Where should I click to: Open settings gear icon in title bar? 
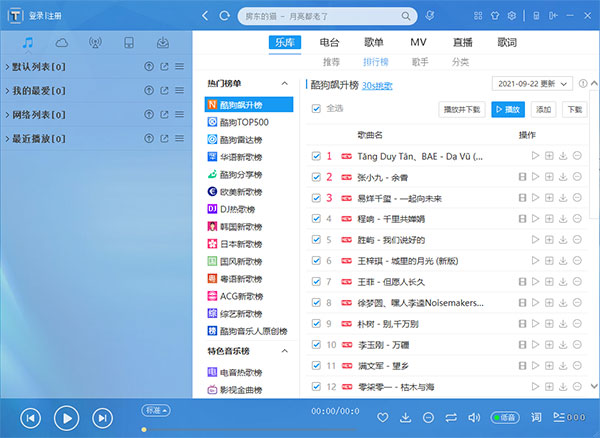pyautogui.click(x=512, y=16)
